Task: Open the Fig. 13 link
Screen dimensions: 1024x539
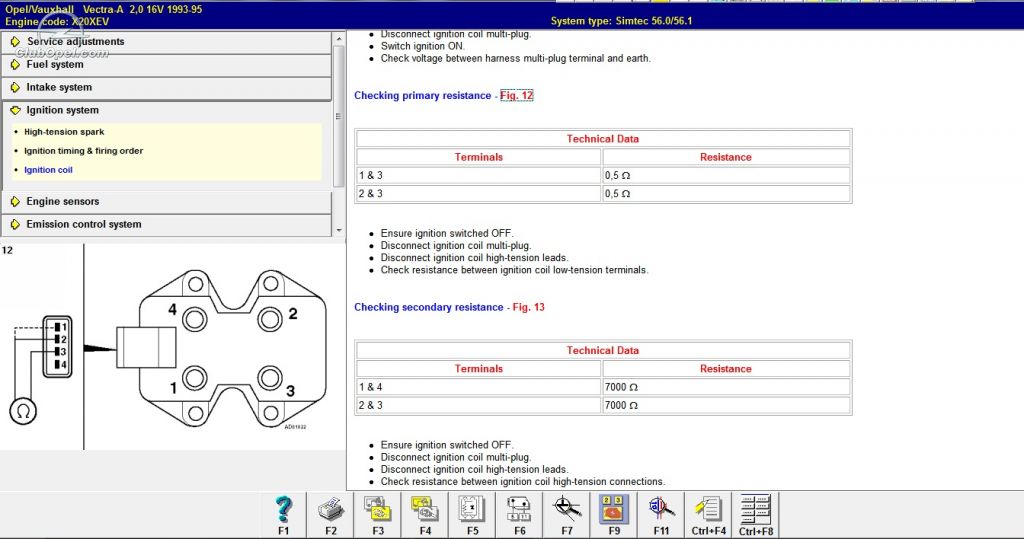Action: pos(528,307)
